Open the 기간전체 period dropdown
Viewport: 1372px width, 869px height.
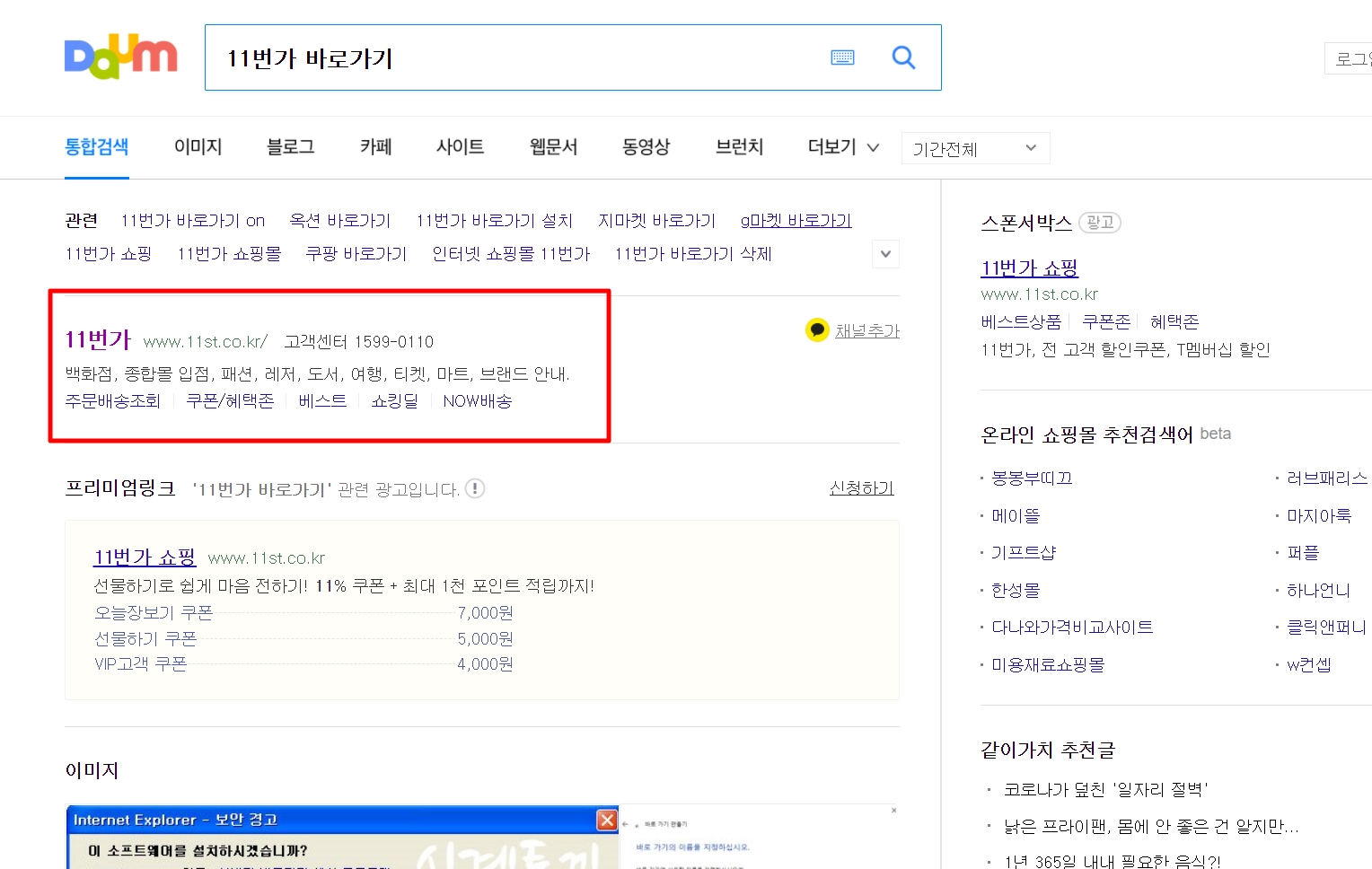pyautogui.click(x=975, y=148)
